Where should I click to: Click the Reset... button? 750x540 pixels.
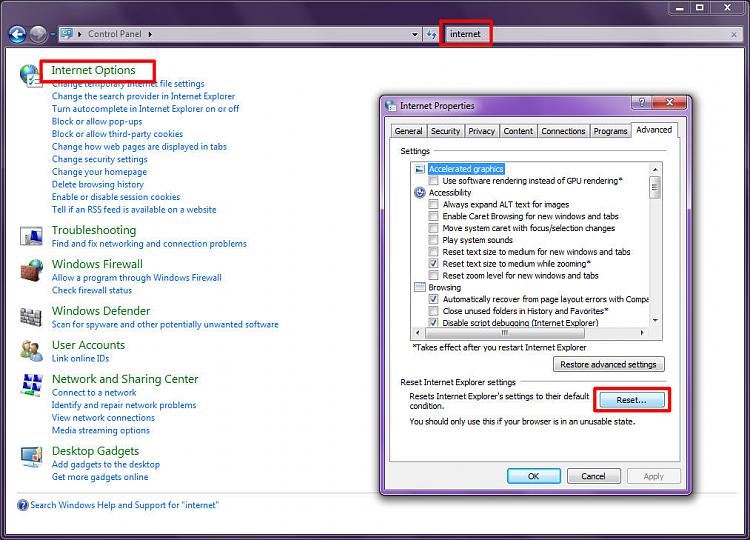pyautogui.click(x=631, y=400)
